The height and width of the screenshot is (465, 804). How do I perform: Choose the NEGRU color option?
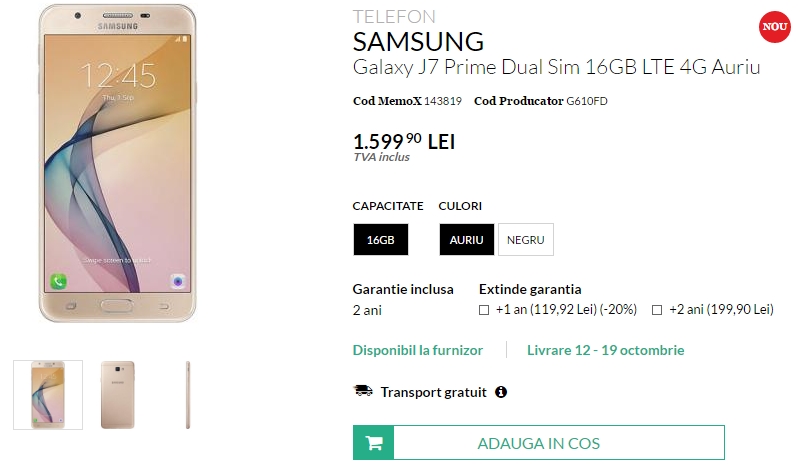click(x=526, y=239)
